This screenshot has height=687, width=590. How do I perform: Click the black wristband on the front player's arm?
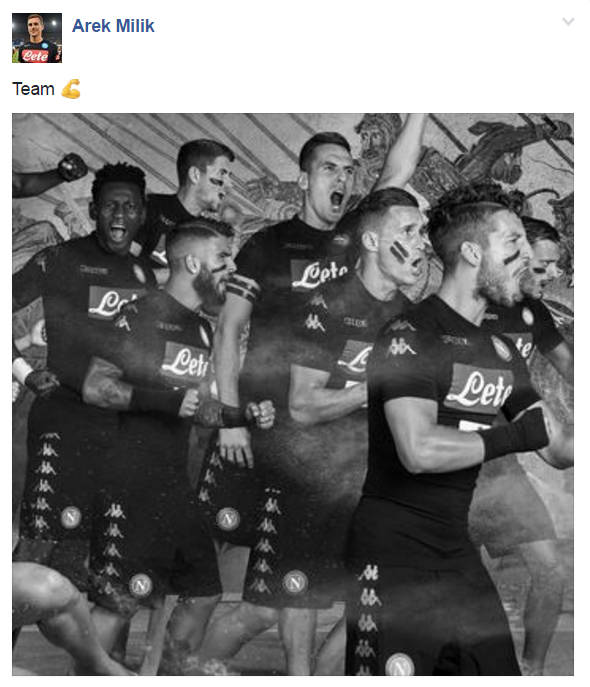pos(516,435)
